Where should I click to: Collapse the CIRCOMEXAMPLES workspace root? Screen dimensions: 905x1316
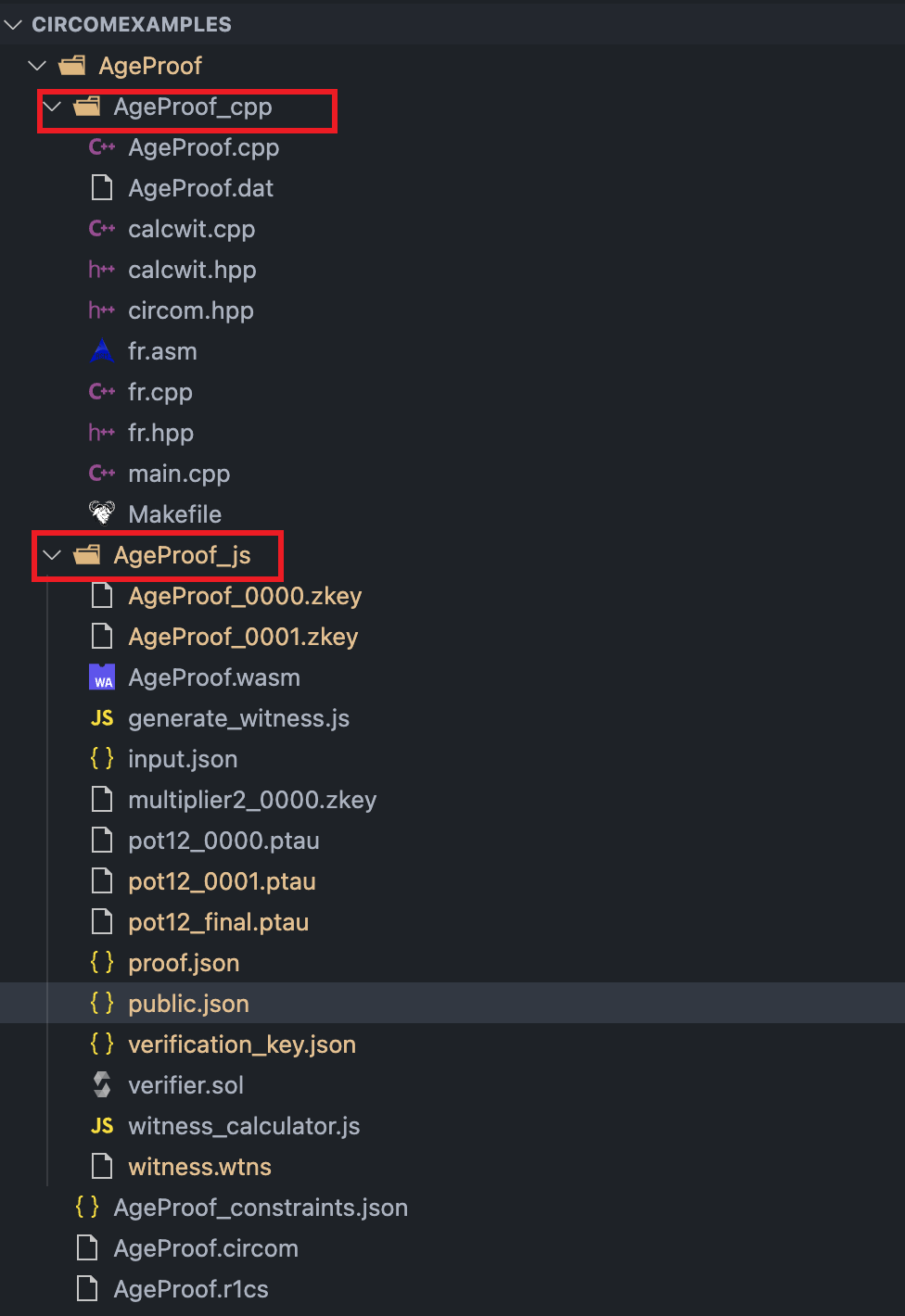[13, 24]
